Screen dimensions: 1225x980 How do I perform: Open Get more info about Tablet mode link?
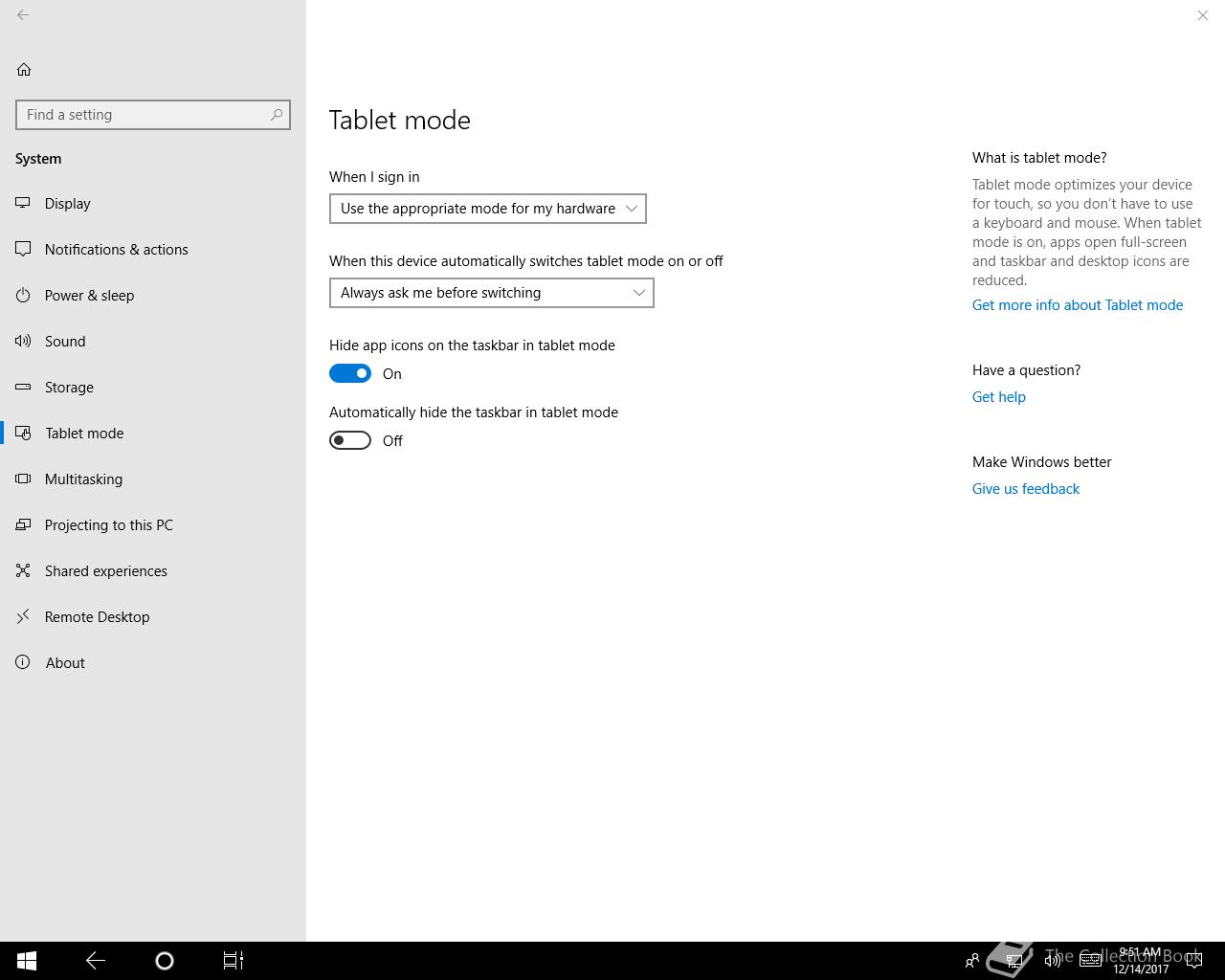point(1078,305)
